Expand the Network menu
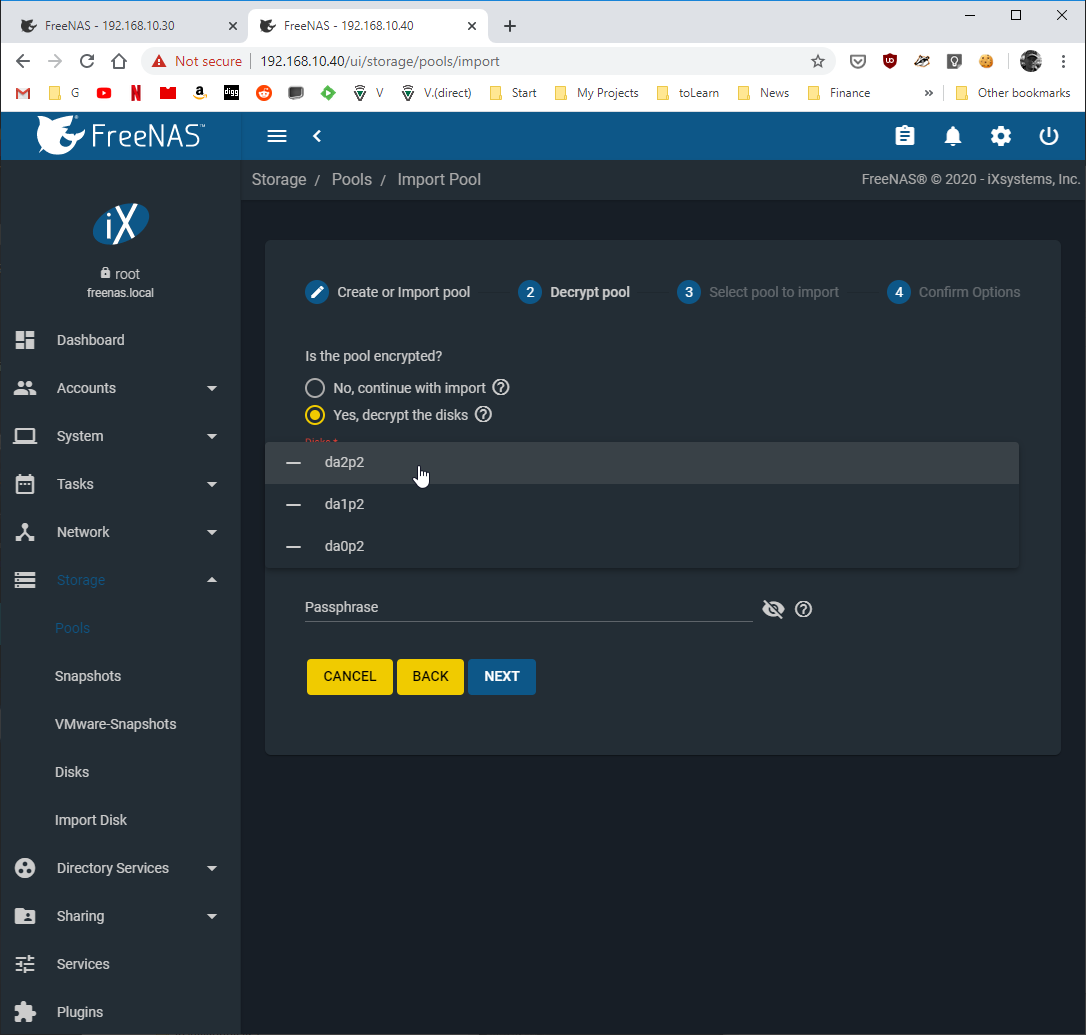The height and width of the screenshot is (1035, 1086). coord(121,532)
